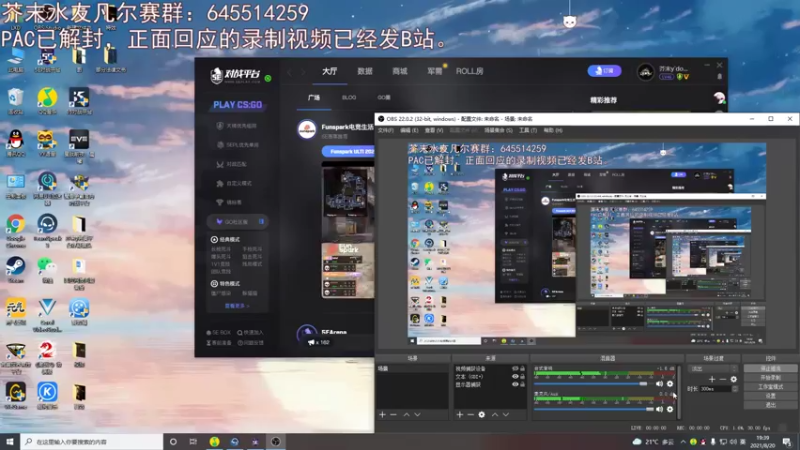Image resolution: width=800 pixels, height=450 pixels.
Task: Remove scene transition with minus icon
Action: 722,379
